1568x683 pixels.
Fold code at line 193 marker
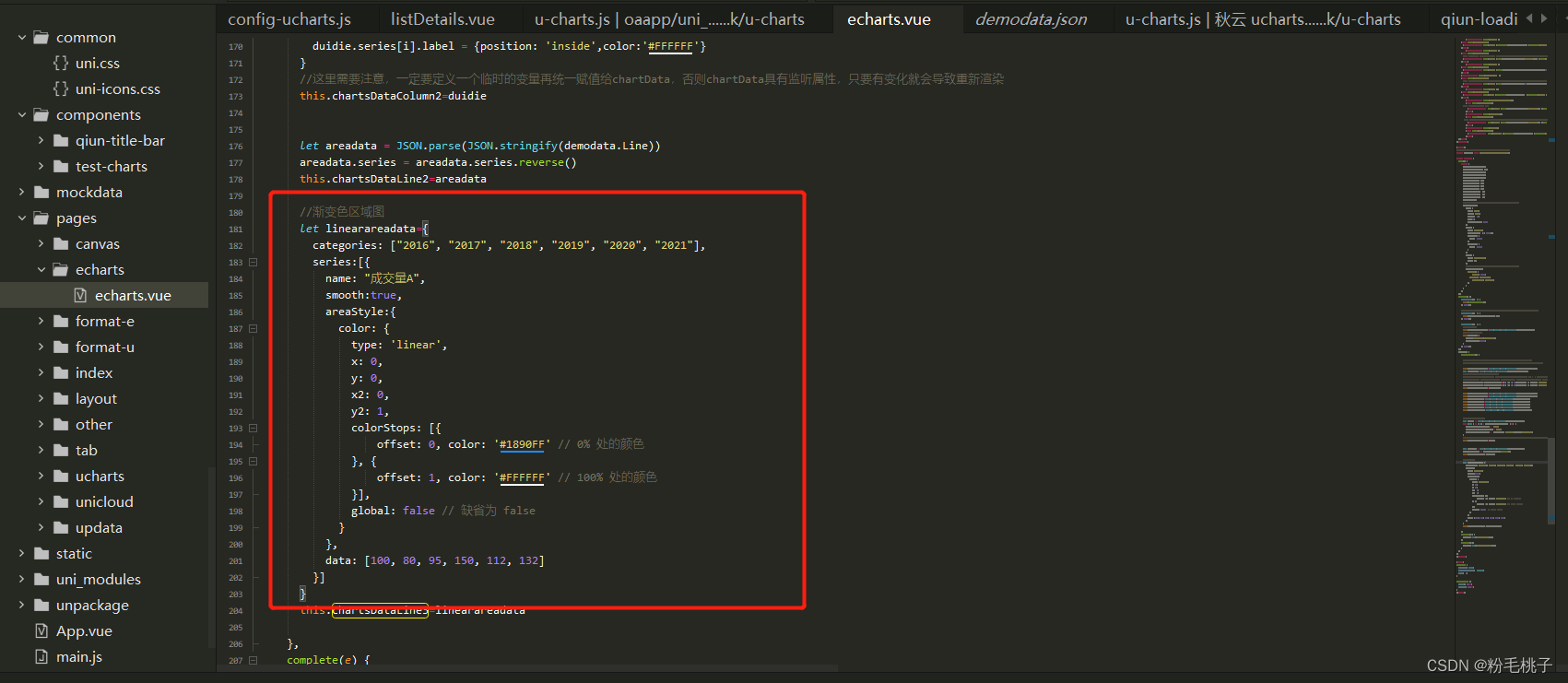tap(253, 429)
